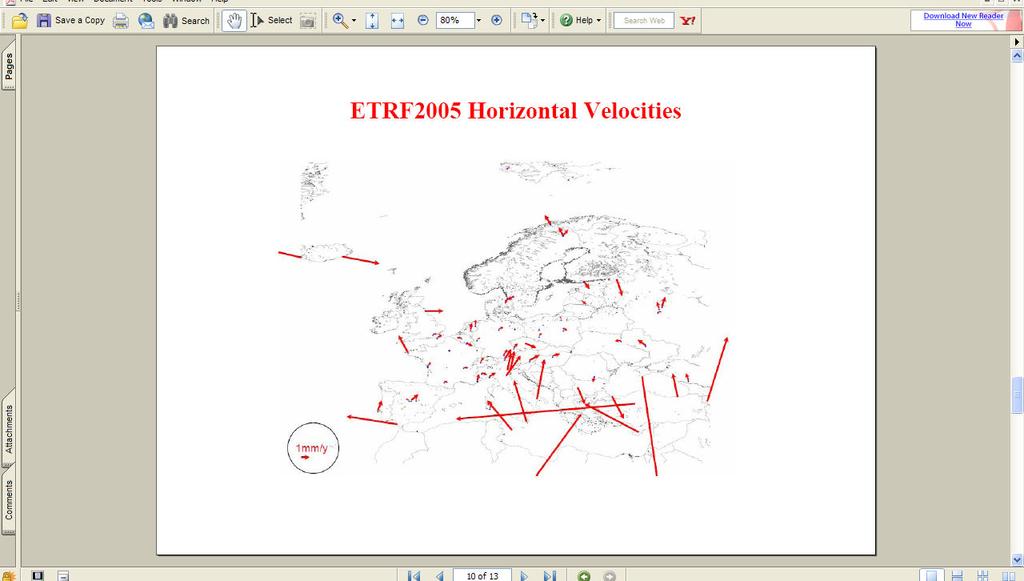Open the zoom percentage dropdown list

479,20
